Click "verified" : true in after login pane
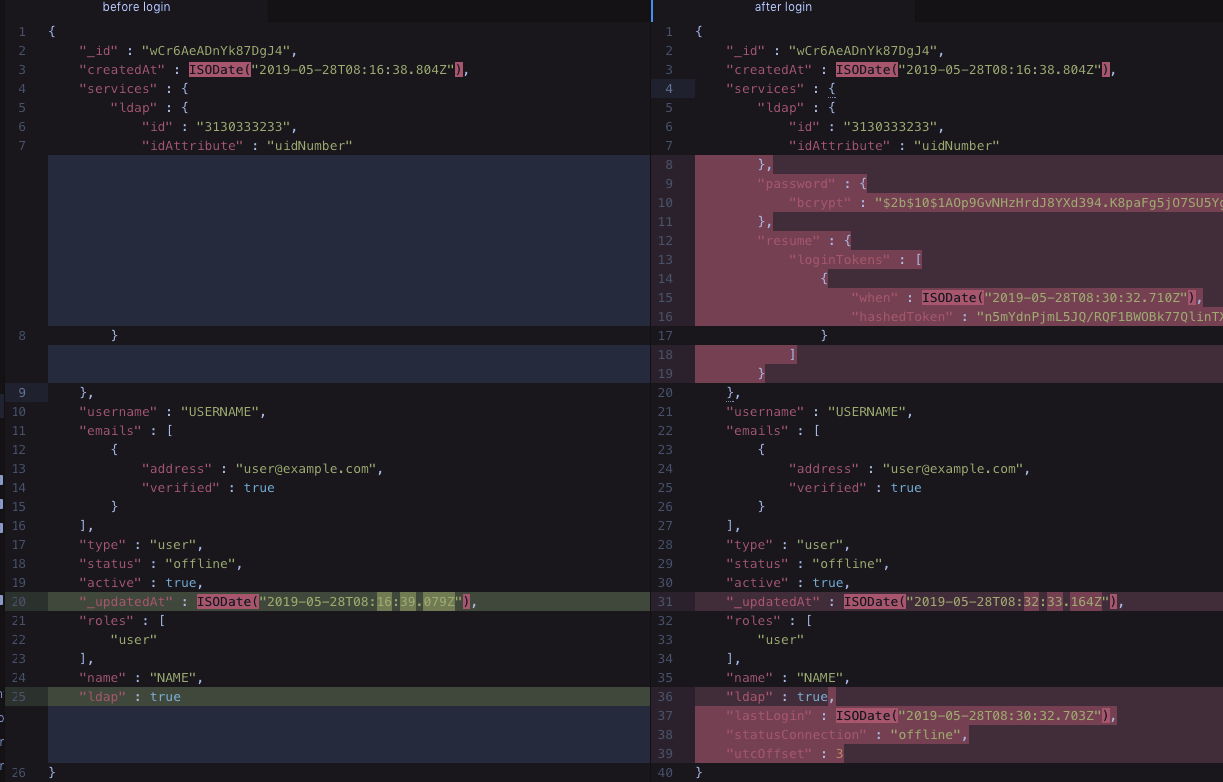This screenshot has width=1223, height=782. coord(855,488)
